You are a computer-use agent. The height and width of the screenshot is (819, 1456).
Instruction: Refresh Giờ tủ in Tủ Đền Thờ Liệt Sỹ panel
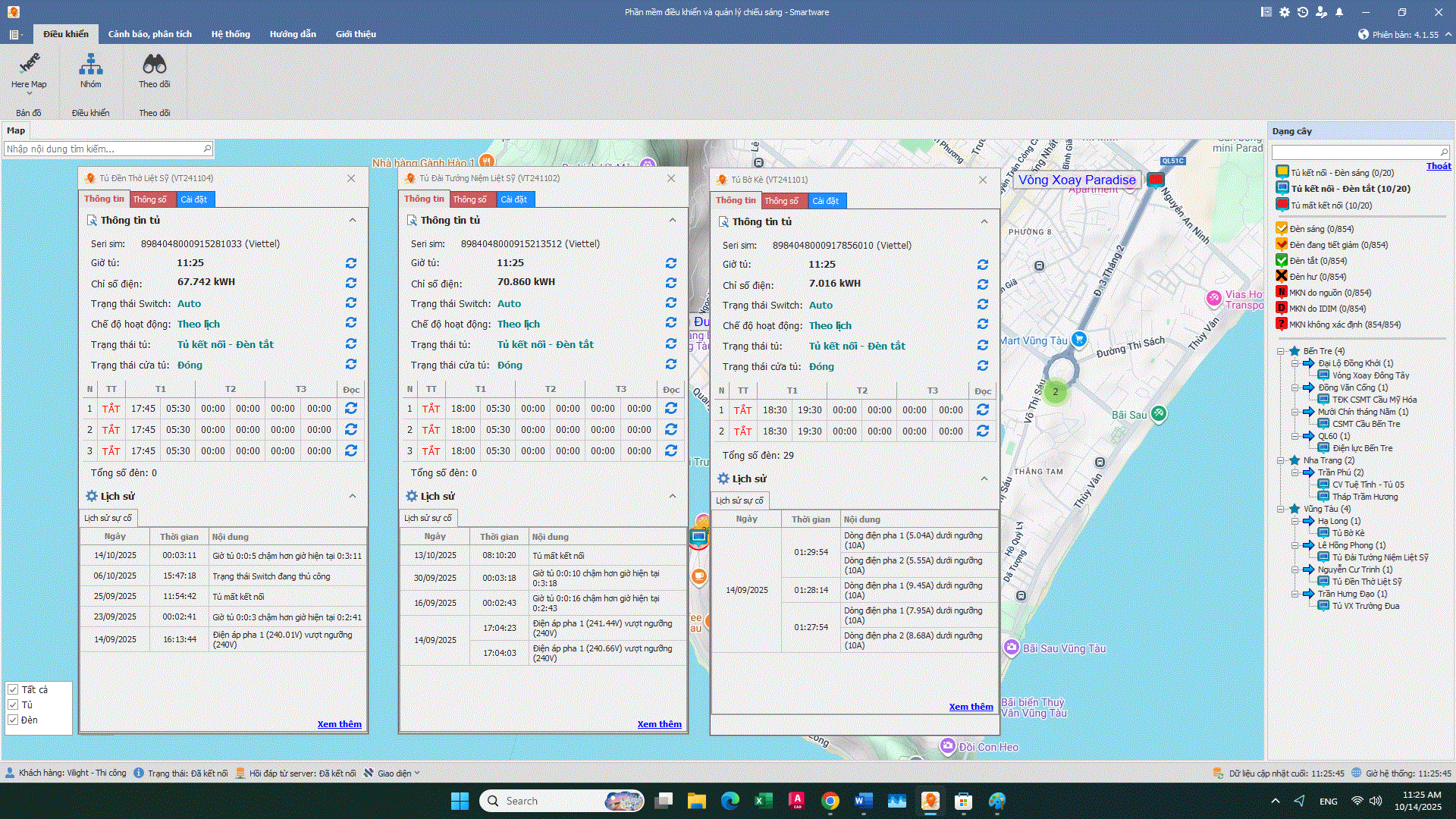point(351,263)
